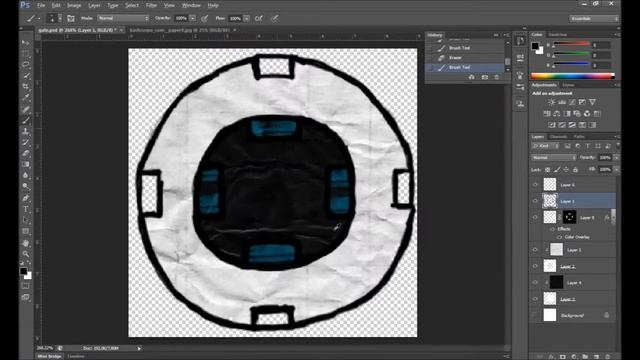This screenshot has width=640, height=360.
Task: Select the Zoom tool
Action: pyautogui.click(x=26, y=254)
